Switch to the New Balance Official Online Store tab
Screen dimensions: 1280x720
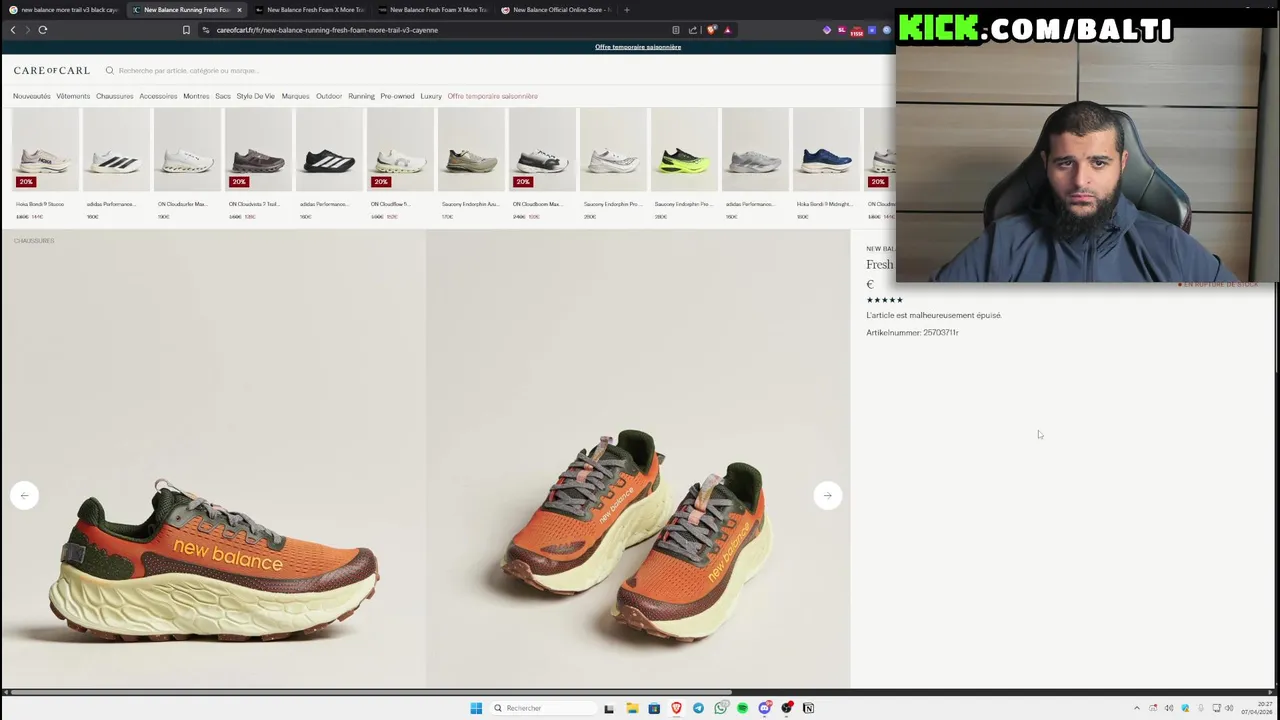pos(558,10)
